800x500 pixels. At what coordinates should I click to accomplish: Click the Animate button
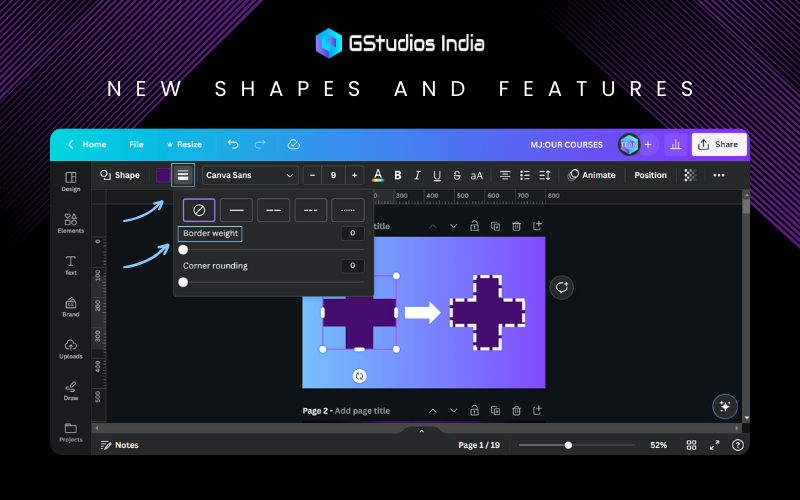[x=592, y=175]
